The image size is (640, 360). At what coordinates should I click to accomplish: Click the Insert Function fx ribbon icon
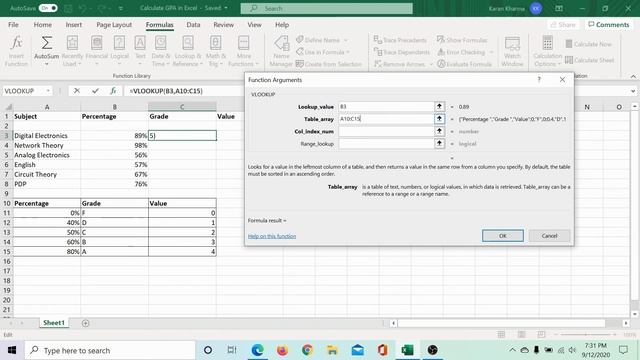coord(16,51)
